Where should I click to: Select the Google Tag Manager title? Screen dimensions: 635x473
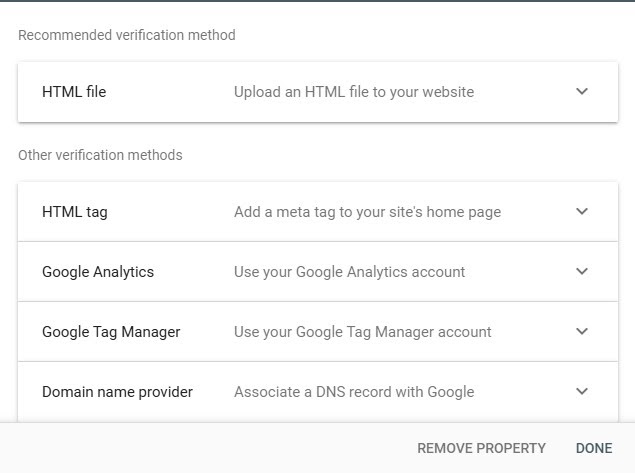(111, 332)
